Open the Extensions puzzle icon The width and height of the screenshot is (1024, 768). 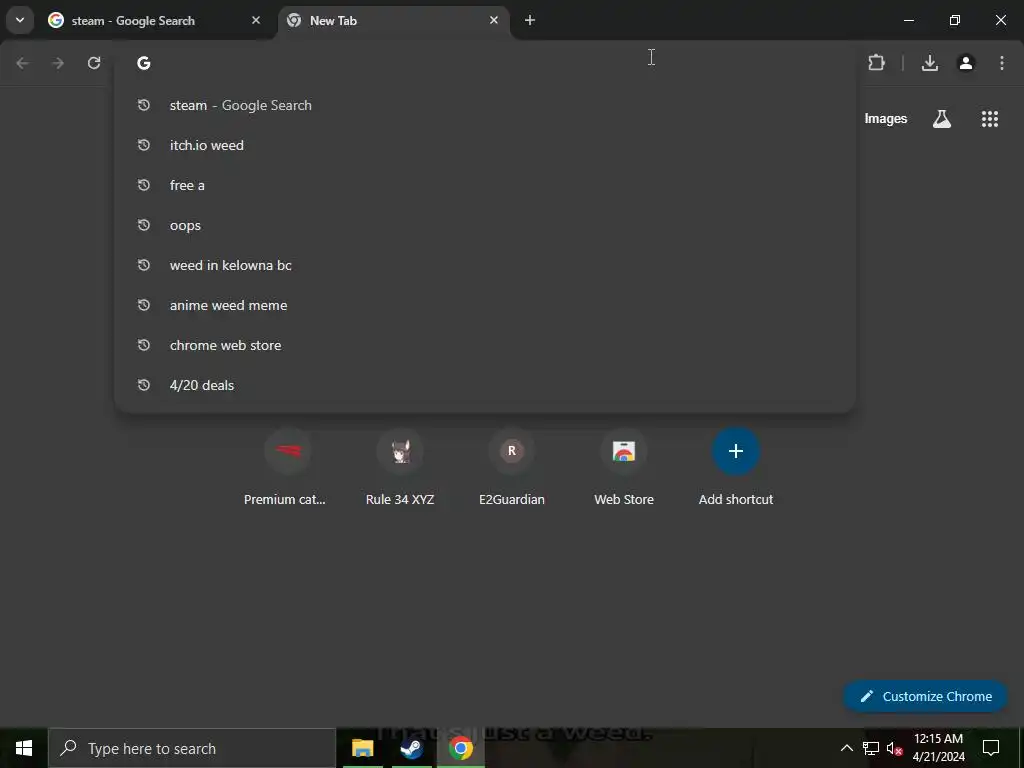coord(876,63)
